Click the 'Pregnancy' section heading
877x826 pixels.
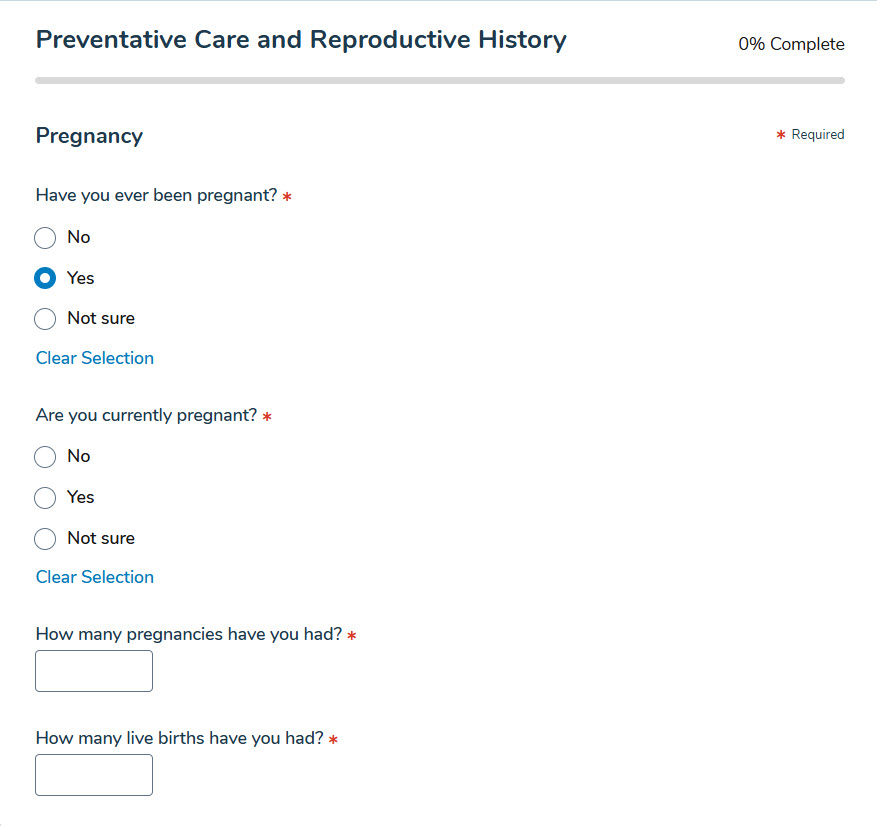[x=89, y=136]
